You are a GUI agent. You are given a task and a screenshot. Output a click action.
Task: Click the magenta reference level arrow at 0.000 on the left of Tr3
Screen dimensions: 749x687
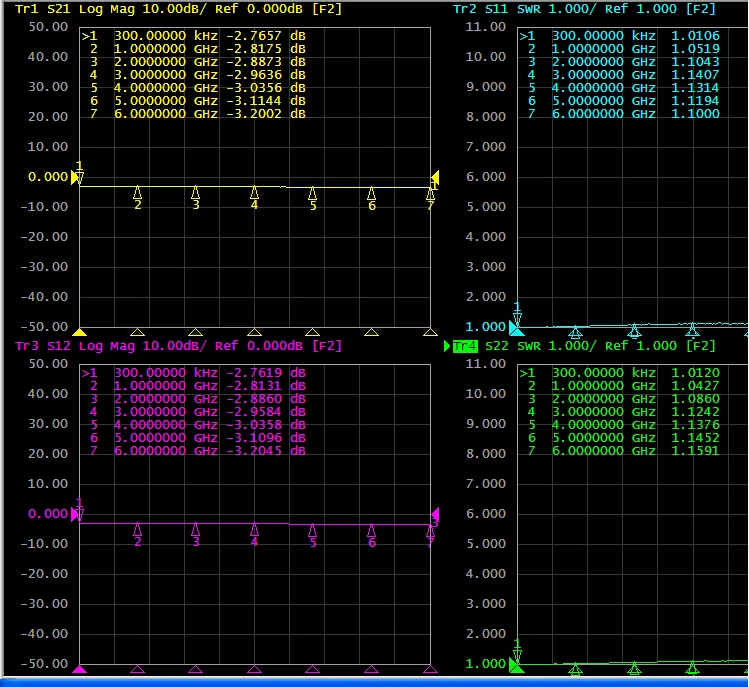click(x=75, y=514)
